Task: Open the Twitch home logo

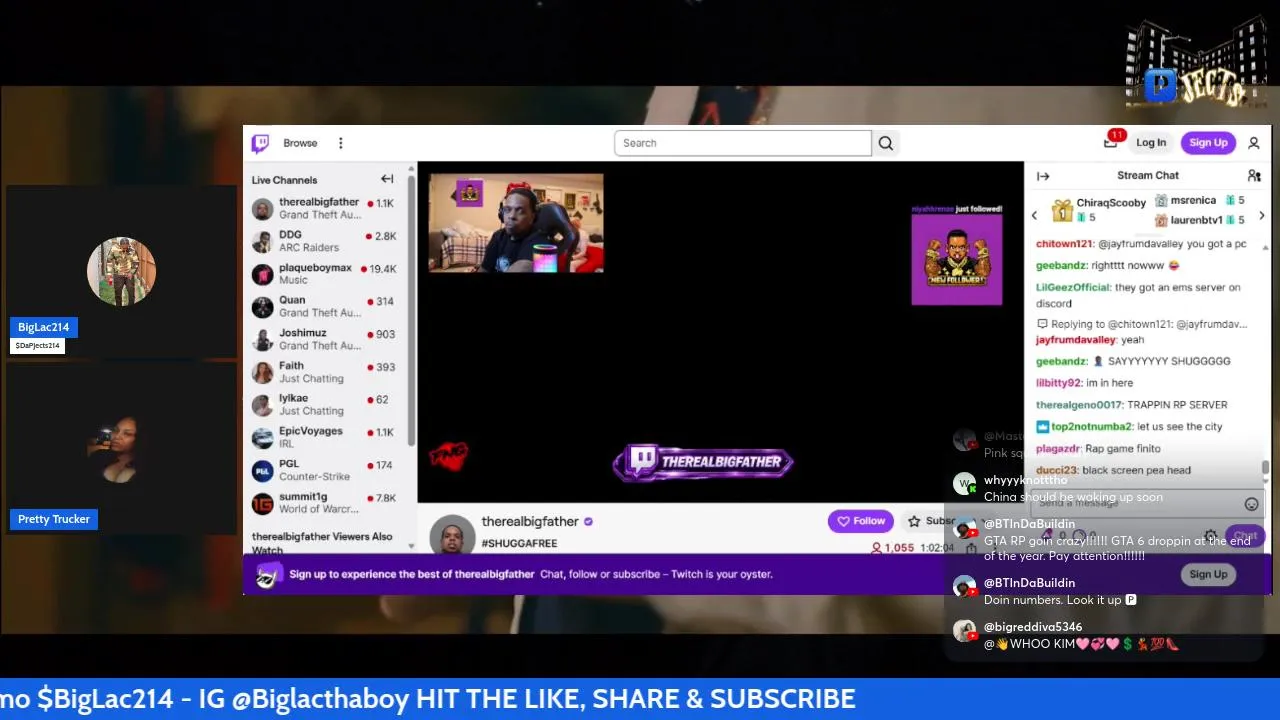Action: 260,143
